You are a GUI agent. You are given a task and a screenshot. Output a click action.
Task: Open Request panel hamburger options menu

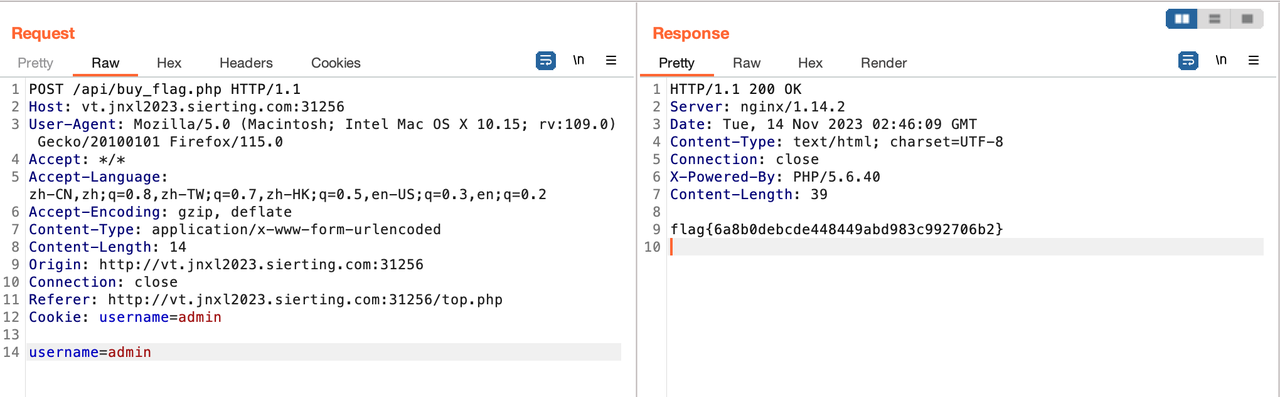click(611, 61)
